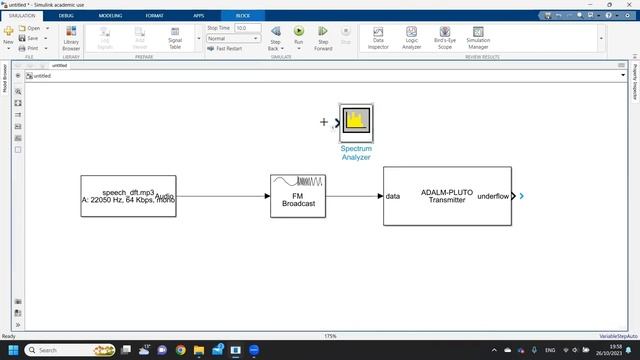Show hidden system tray icons
Image resolution: width=640 pixels, height=360 pixels.
(494, 350)
